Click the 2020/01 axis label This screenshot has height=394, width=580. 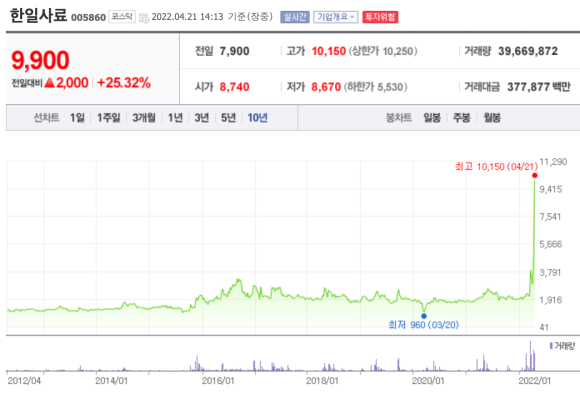pos(428,381)
